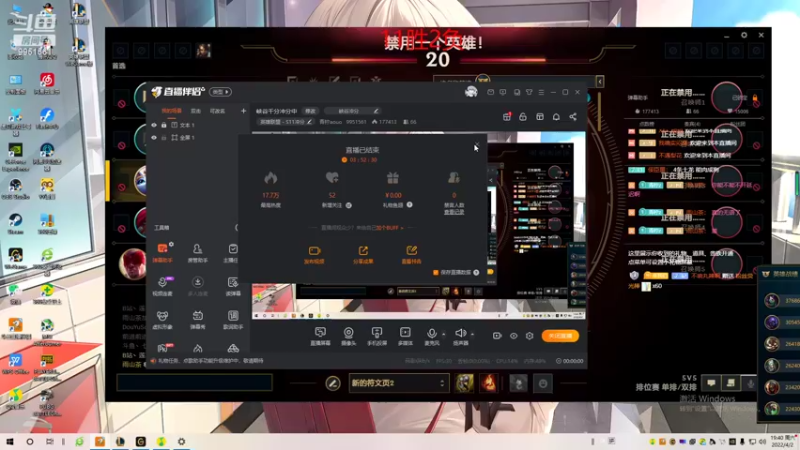Image resolution: width=800 pixels, height=450 pixels.
Task: Open help icon beside save stream data
Action: (x=476, y=272)
